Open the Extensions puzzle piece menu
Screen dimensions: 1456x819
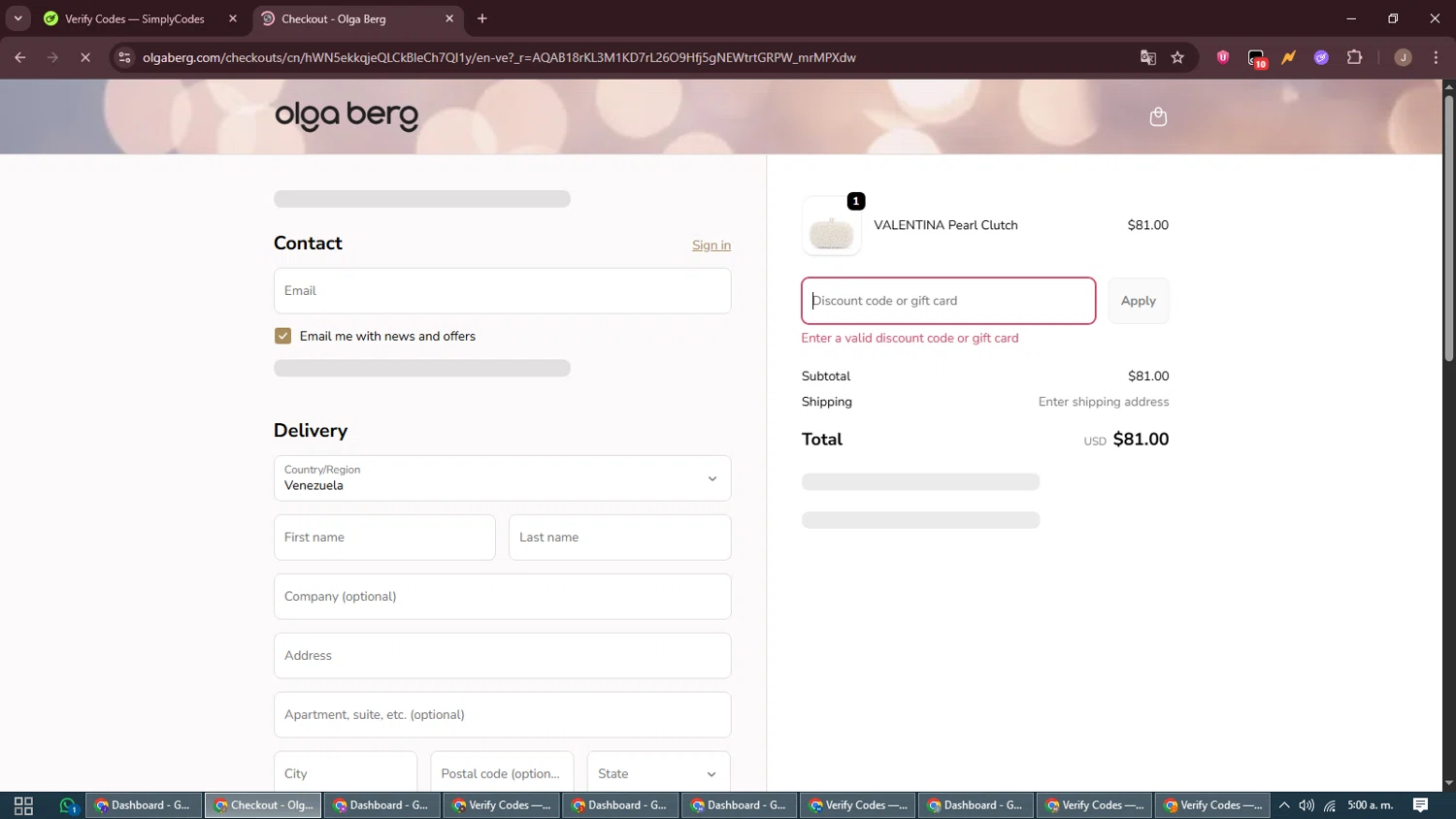(x=1354, y=57)
